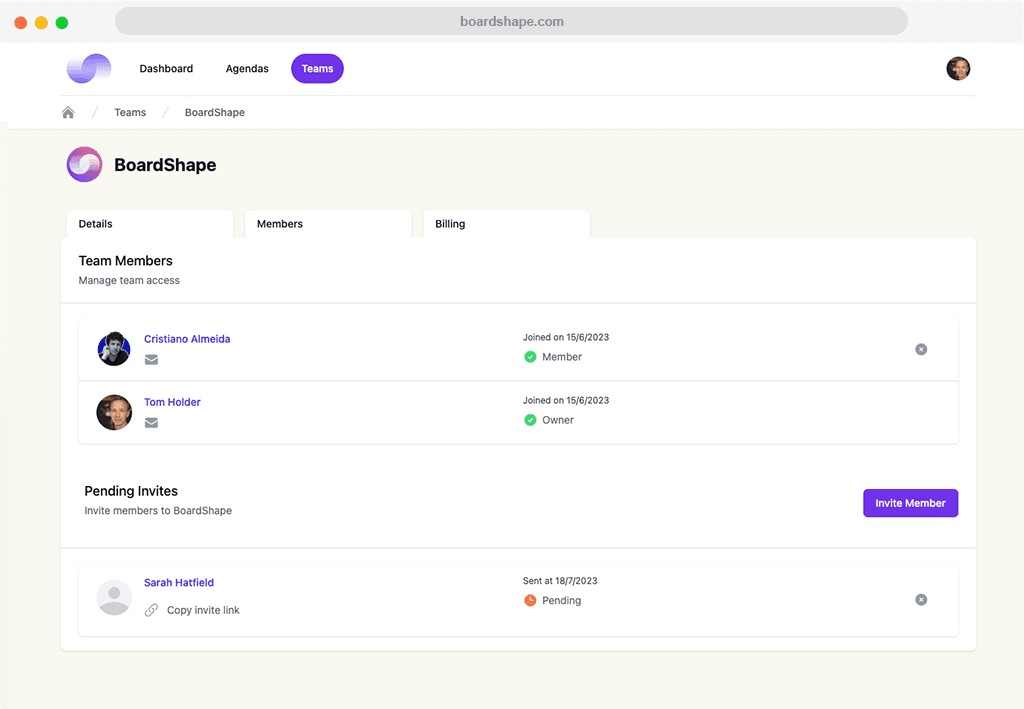
Task: Click the link icon beside Copy invite link
Action: pyautogui.click(x=151, y=610)
